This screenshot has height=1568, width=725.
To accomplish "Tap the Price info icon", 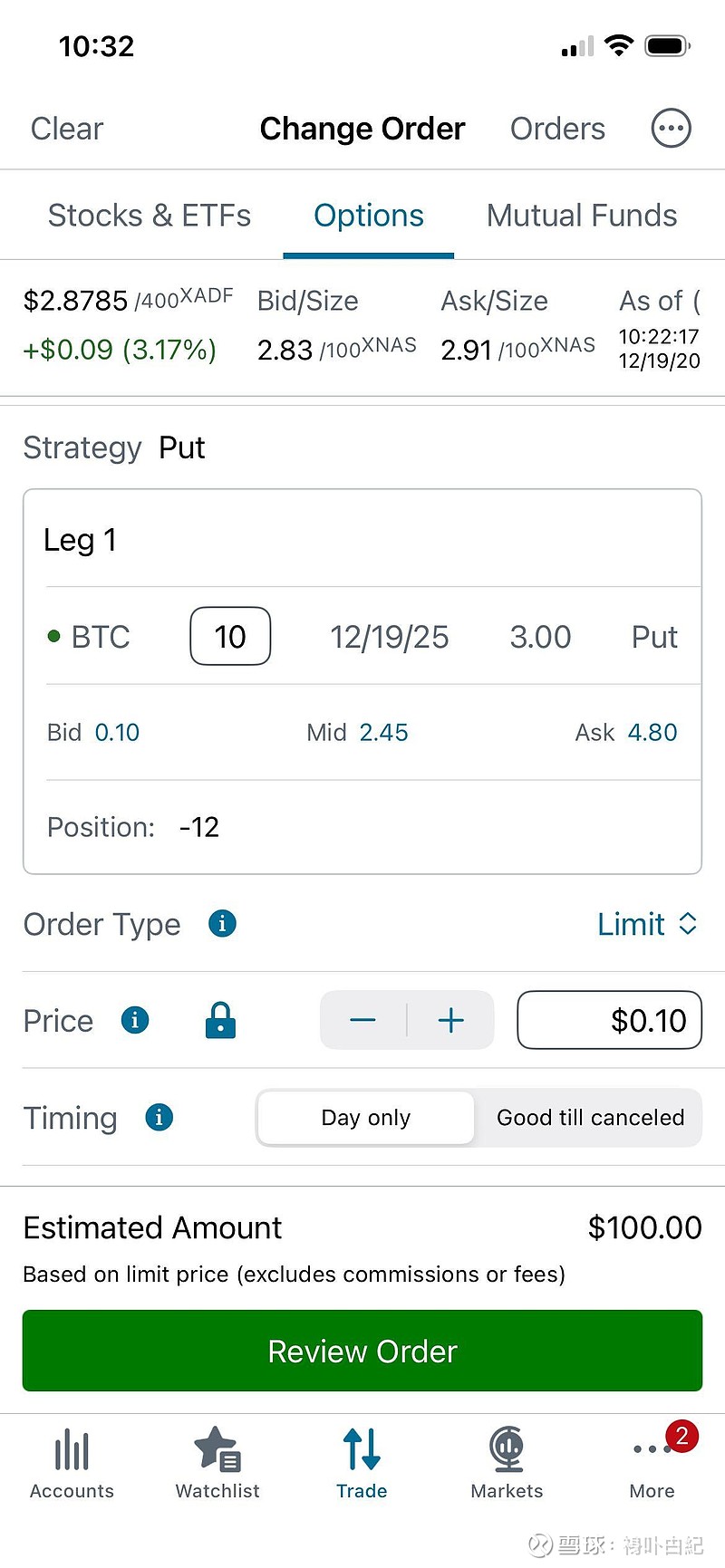I will tap(135, 1020).
